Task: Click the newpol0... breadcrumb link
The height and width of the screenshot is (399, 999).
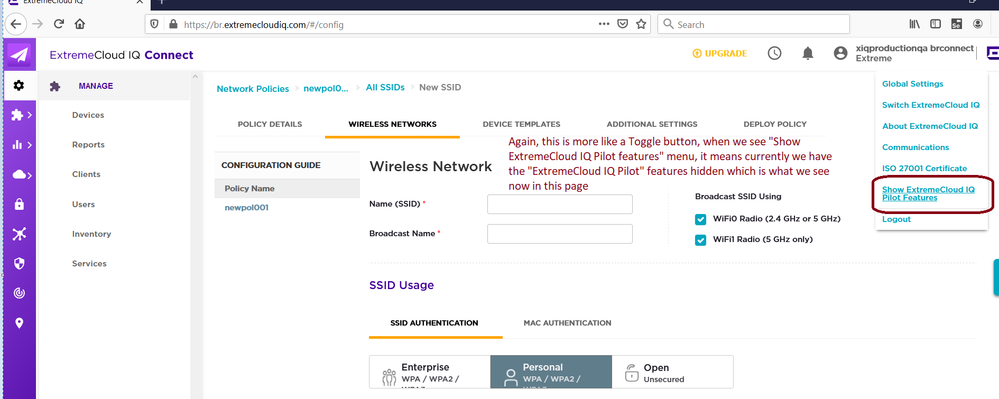Action: pyautogui.click(x=326, y=89)
